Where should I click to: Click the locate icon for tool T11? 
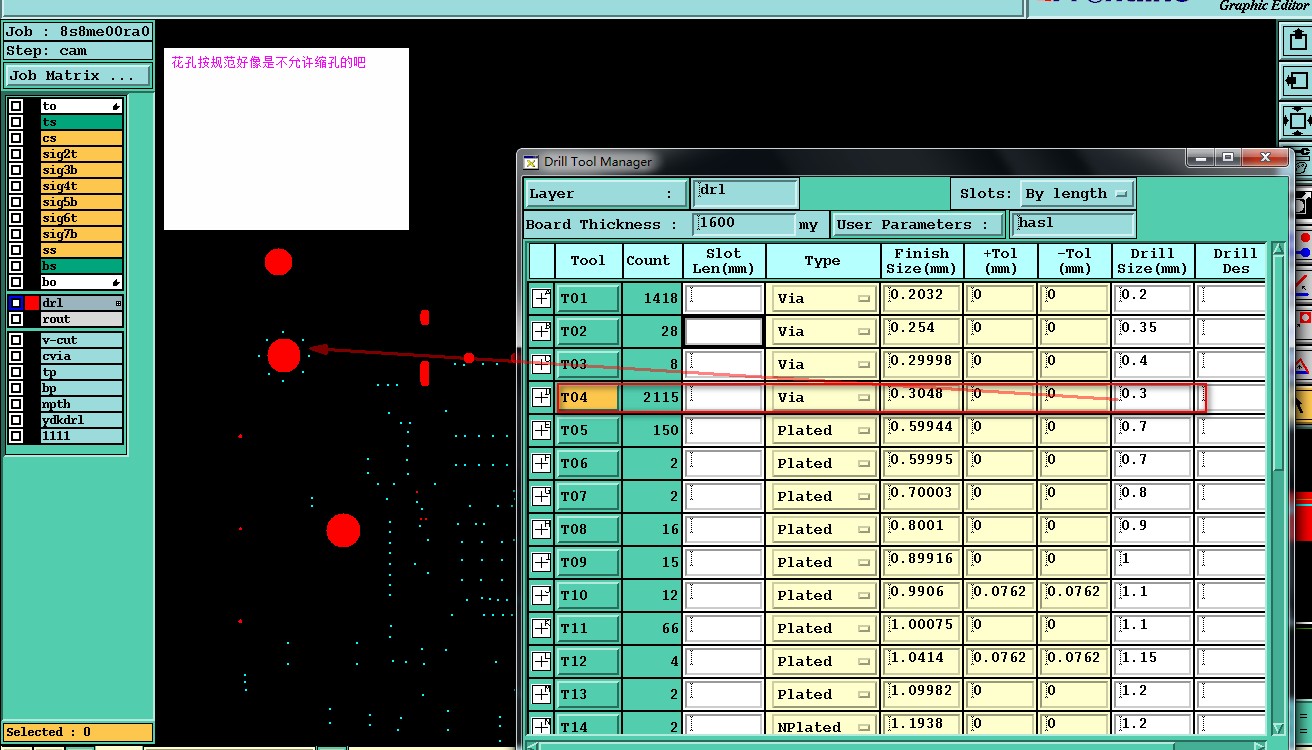(541, 628)
